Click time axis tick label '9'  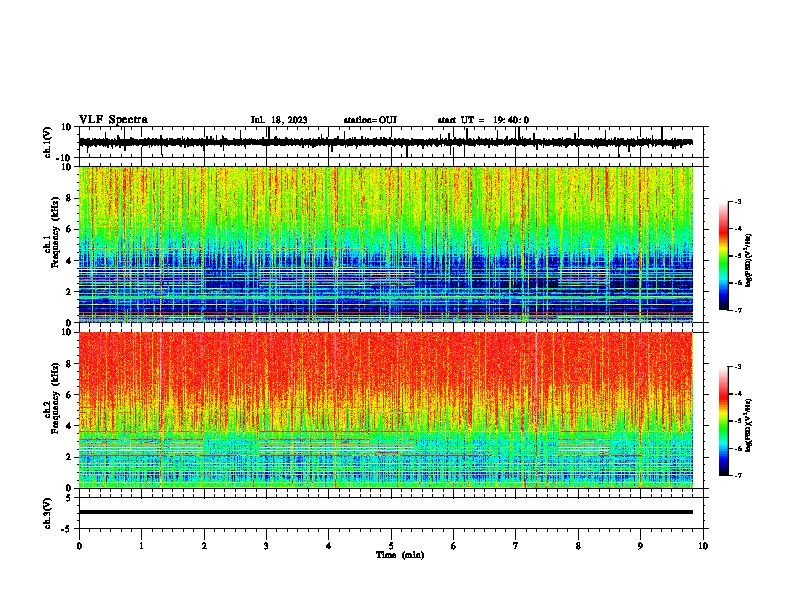pyautogui.click(x=640, y=546)
